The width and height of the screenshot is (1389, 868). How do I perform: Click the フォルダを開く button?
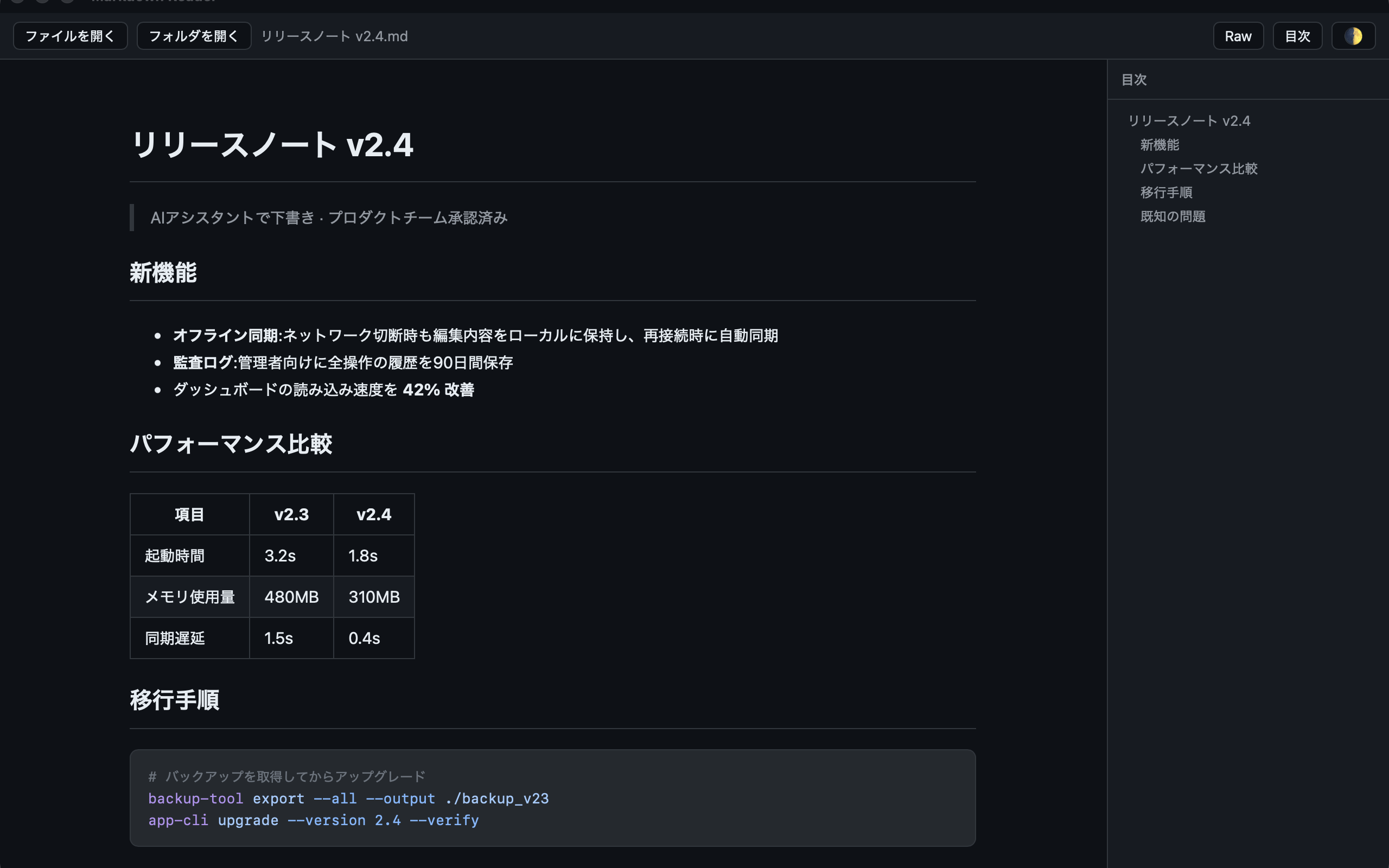point(194,36)
